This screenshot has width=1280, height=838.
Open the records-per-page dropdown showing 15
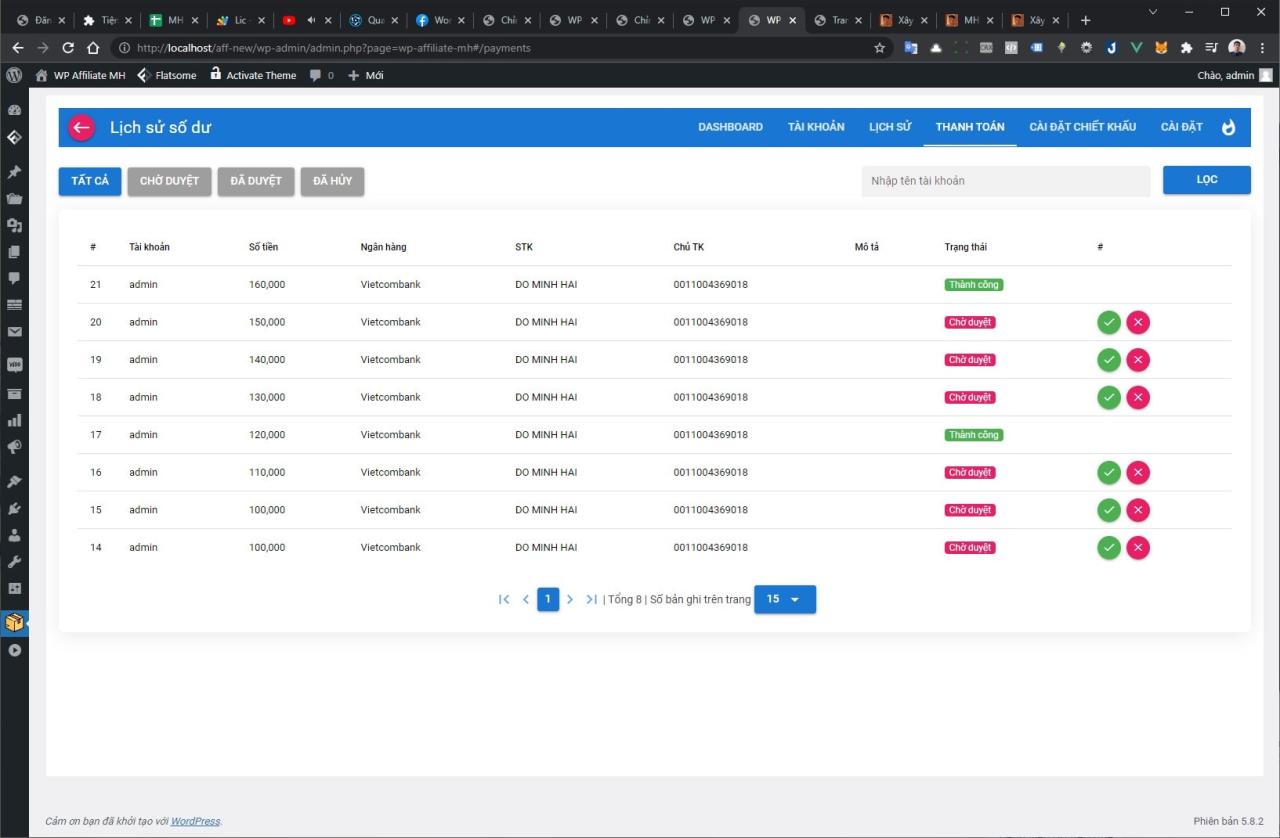785,599
